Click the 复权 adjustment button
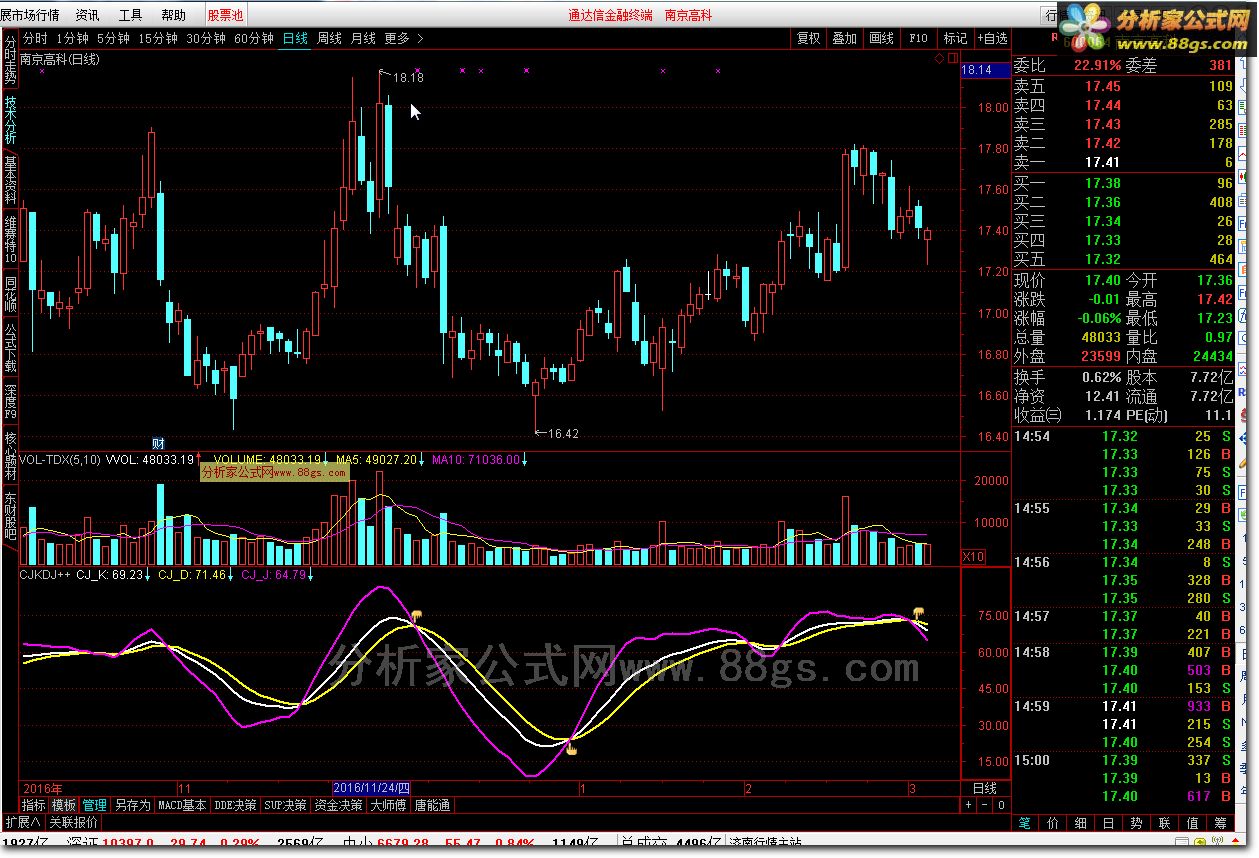 point(808,39)
